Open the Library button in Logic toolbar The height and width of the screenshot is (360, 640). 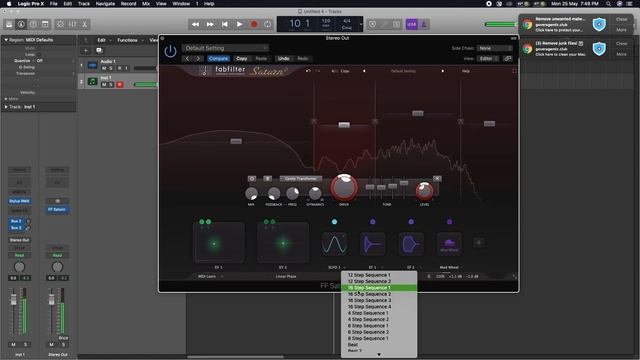[9, 24]
